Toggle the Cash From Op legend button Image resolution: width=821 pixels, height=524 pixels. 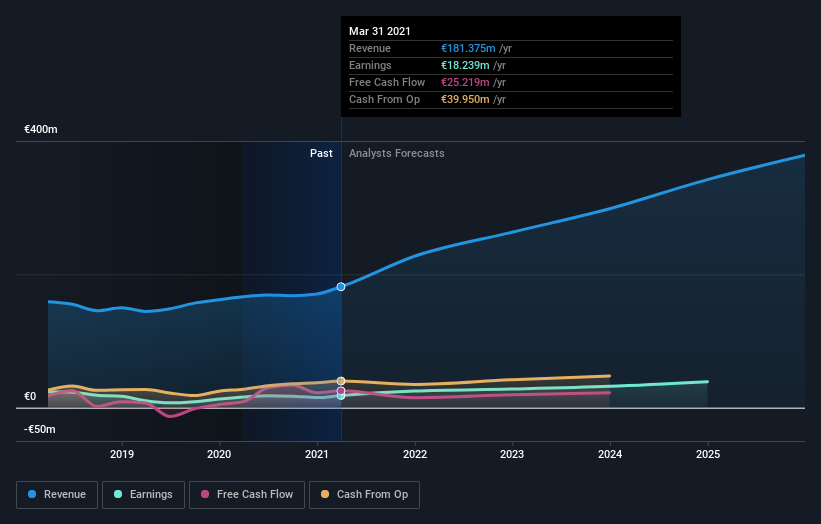(x=364, y=495)
